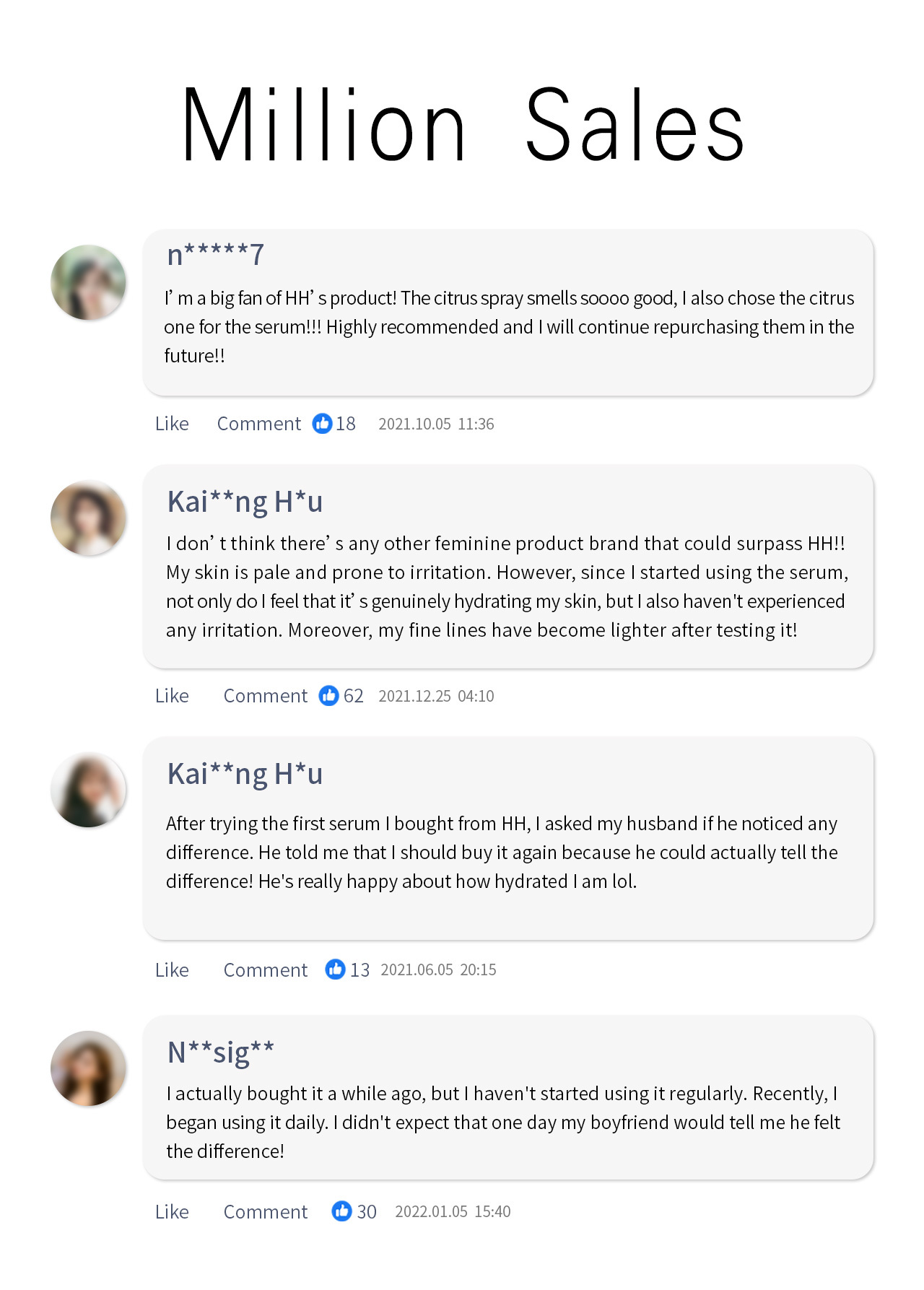The width and height of the screenshot is (924, 1290).
Task: Click the username n*****7
Action: (215, 255)
